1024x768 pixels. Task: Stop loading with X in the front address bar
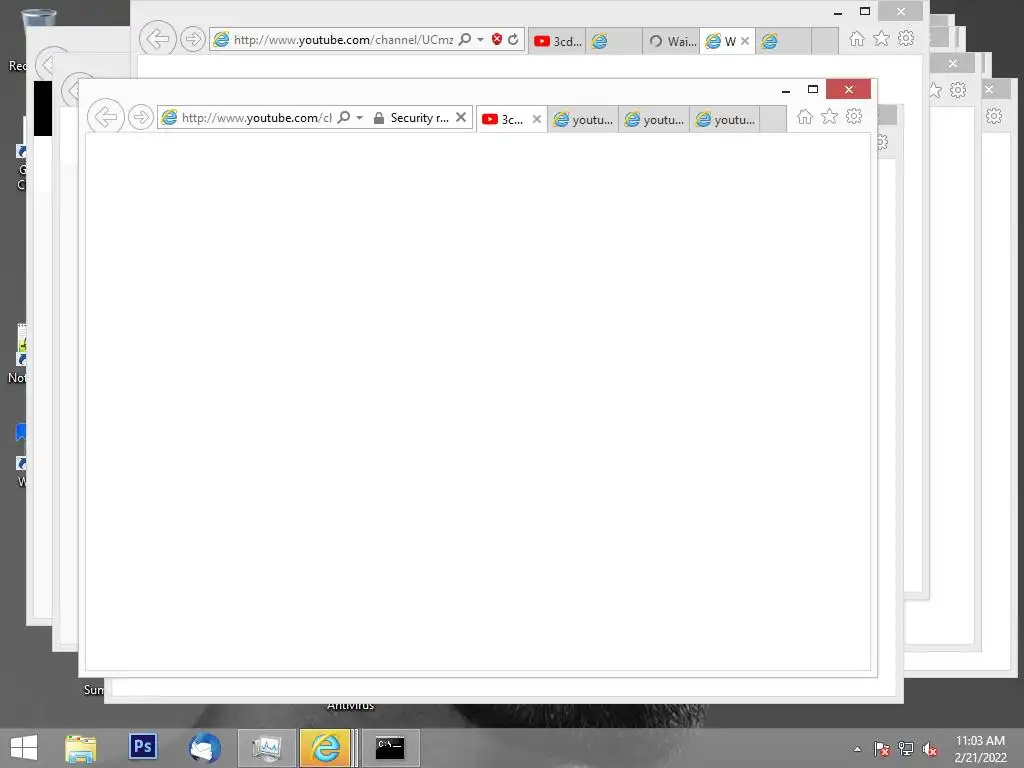click(x=461, y=118)
